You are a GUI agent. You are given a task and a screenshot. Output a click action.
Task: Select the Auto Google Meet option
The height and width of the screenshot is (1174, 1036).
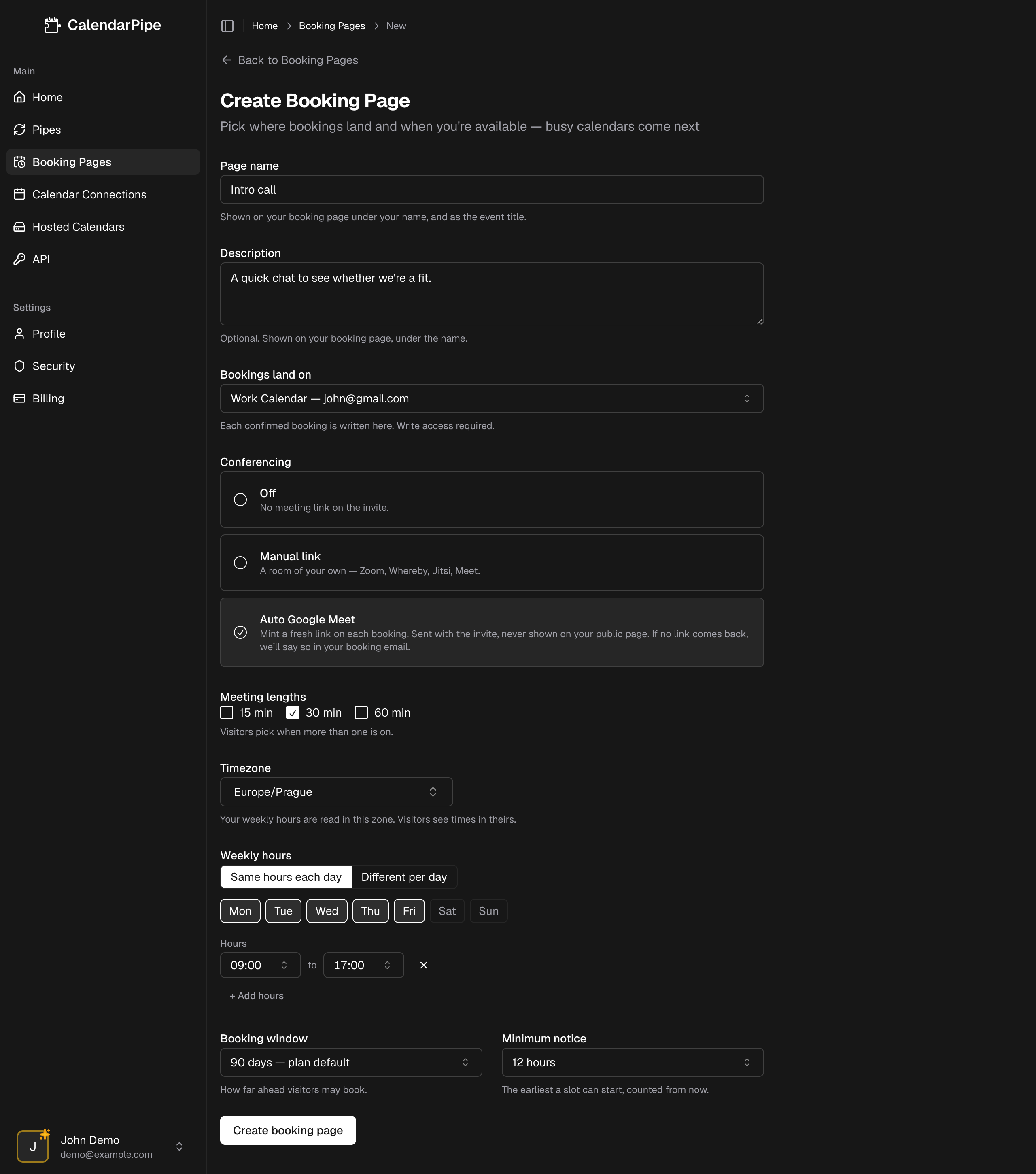(492, 632)
